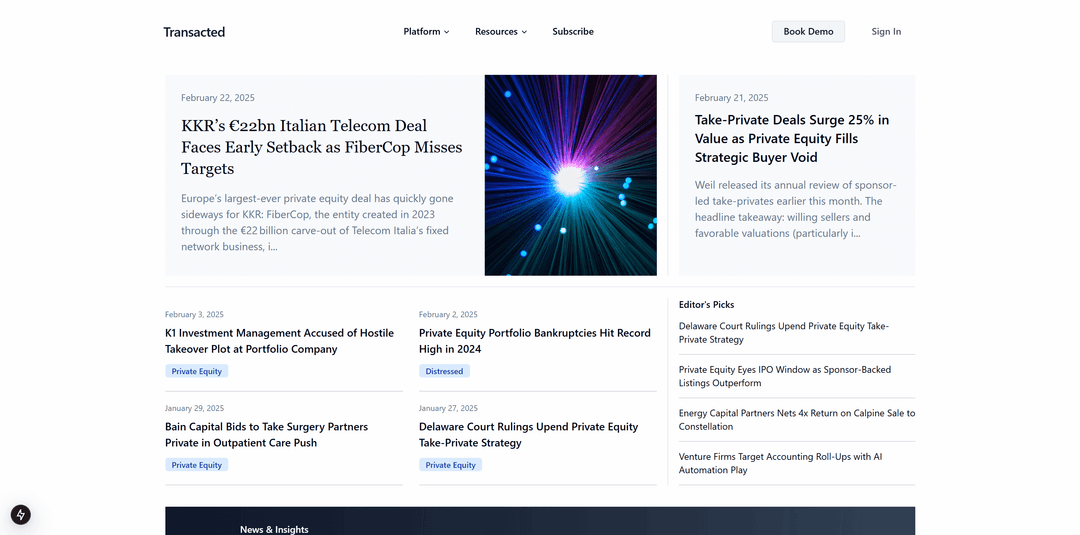Click the January 27, 2025 date
Screen dimensions: 1080x535
click(448, 408)
